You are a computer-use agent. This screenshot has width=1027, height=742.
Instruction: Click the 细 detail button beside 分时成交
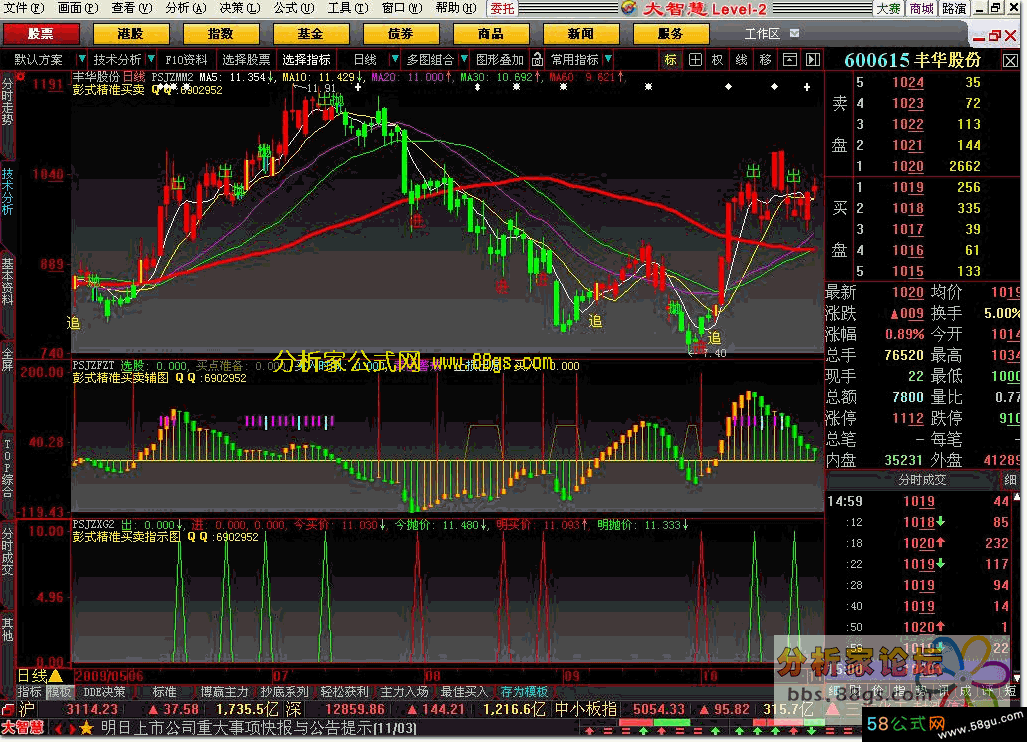(1011, 480)
